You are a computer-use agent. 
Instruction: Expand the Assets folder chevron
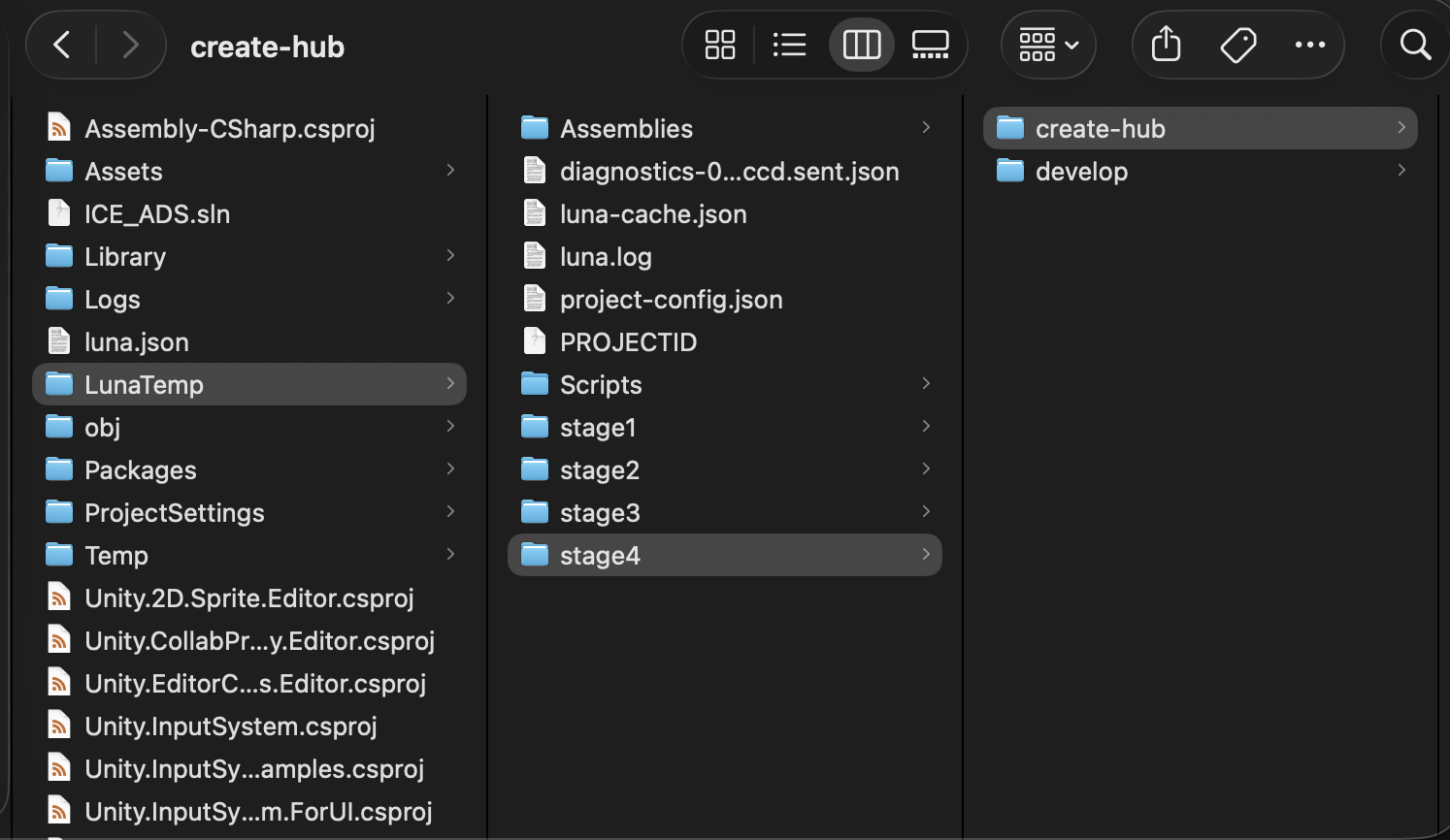450,170
